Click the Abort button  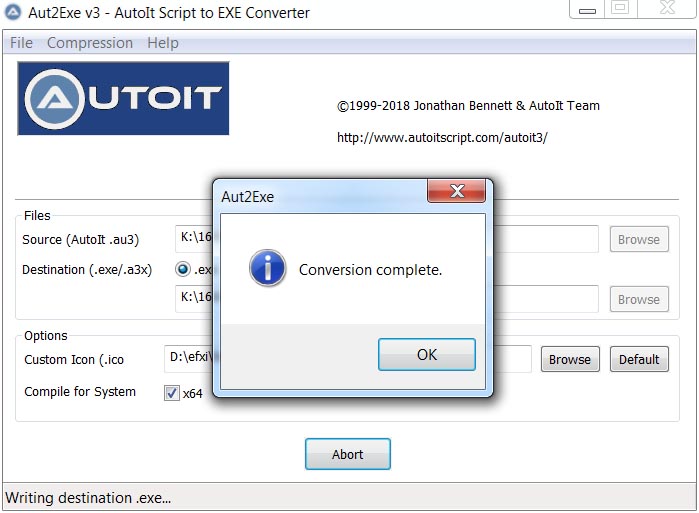pyautogui.click(x=348, y=454)
